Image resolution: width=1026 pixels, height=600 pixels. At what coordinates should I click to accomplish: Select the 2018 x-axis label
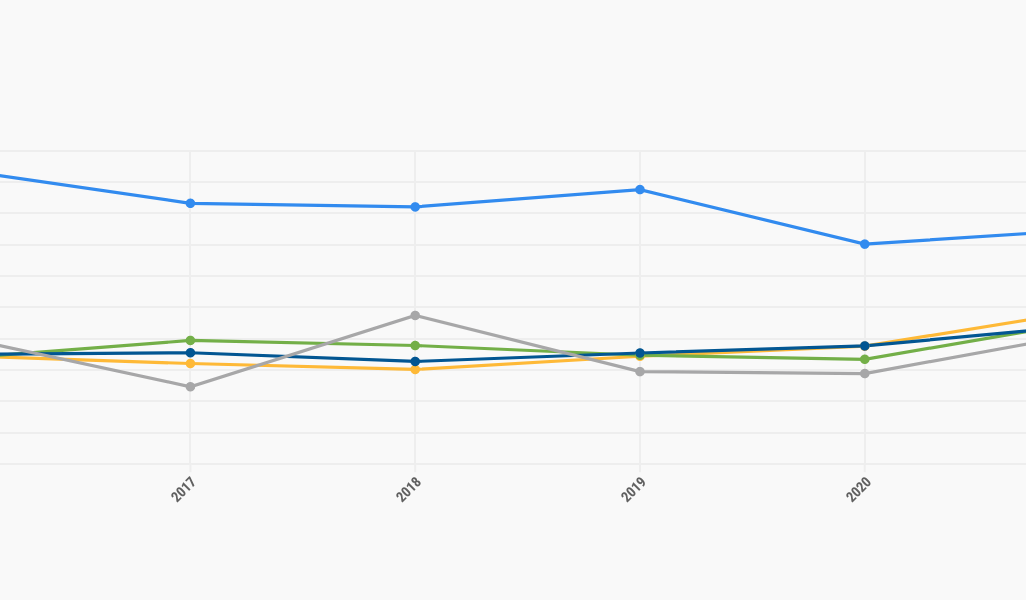pos(408,489)
